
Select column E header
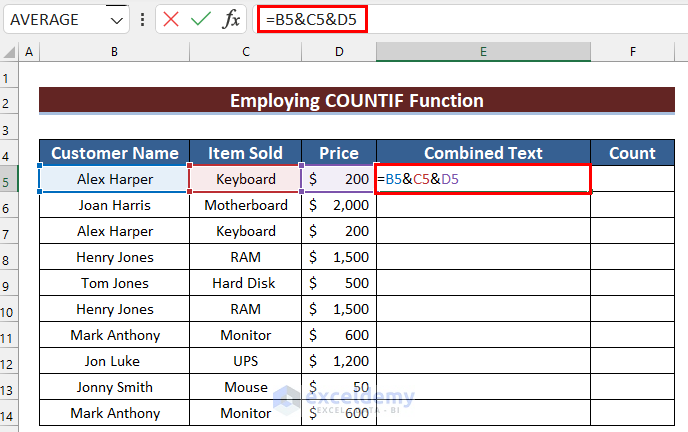(x=483, y=52)
